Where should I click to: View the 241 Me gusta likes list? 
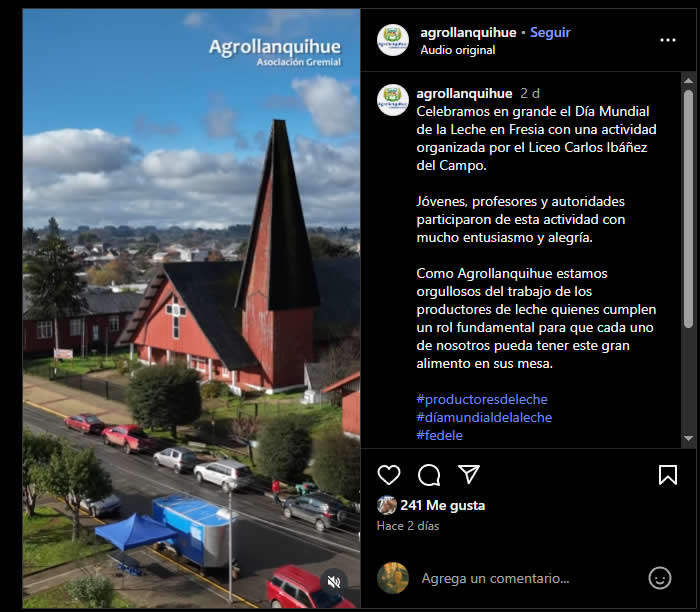442,505
